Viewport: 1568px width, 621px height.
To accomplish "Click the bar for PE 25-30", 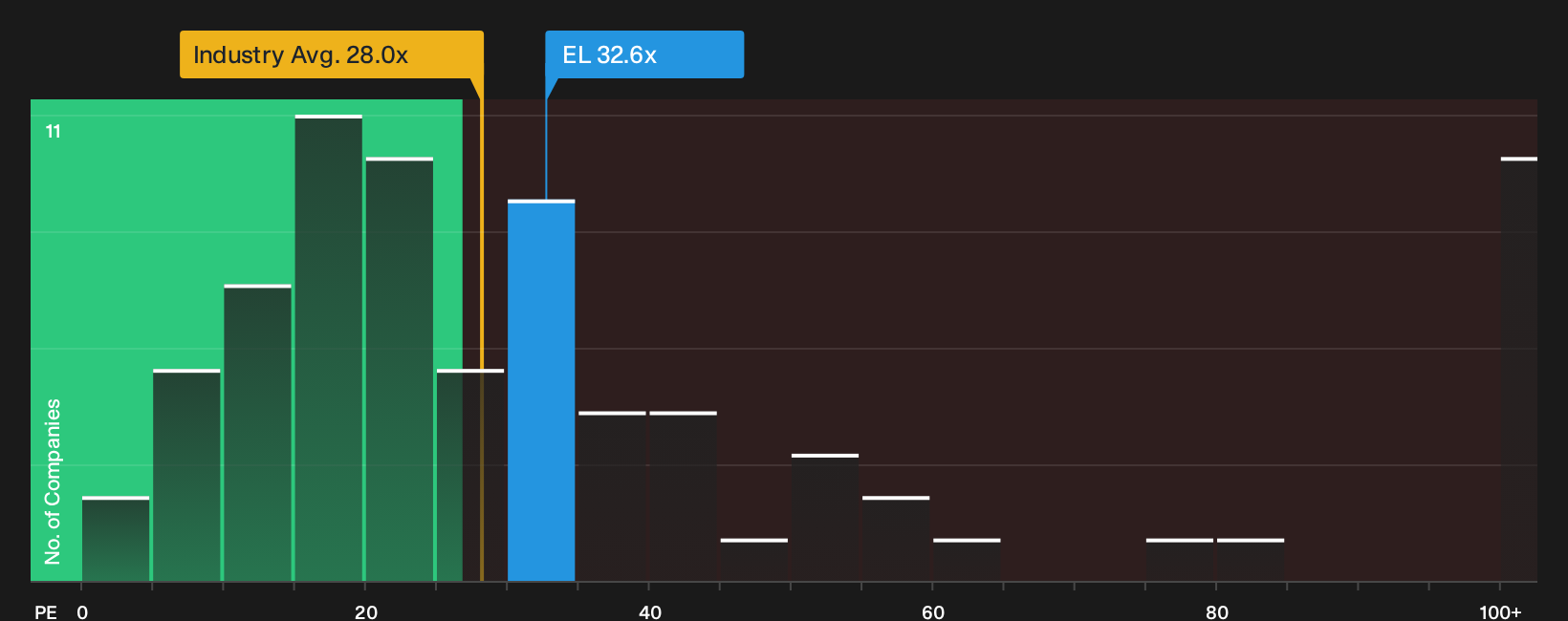I will [x=470, y=476].
